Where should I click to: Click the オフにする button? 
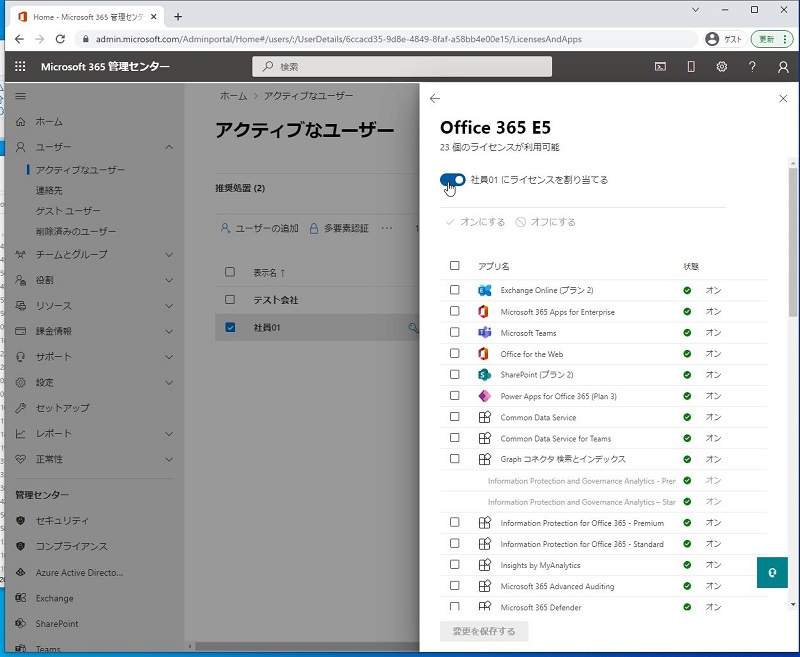[545, 222]
